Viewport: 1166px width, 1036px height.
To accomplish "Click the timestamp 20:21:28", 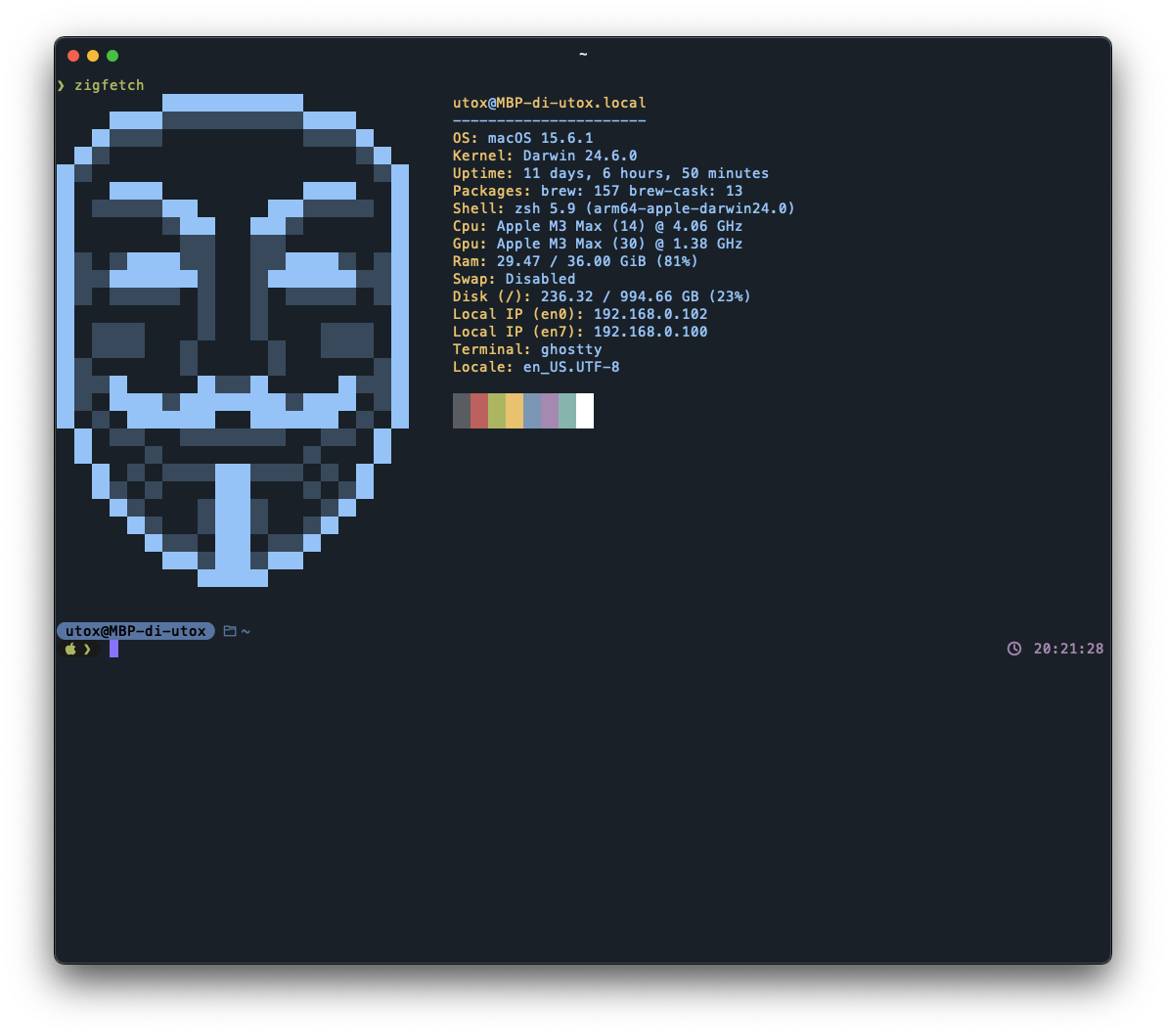I will point(1066,648).
